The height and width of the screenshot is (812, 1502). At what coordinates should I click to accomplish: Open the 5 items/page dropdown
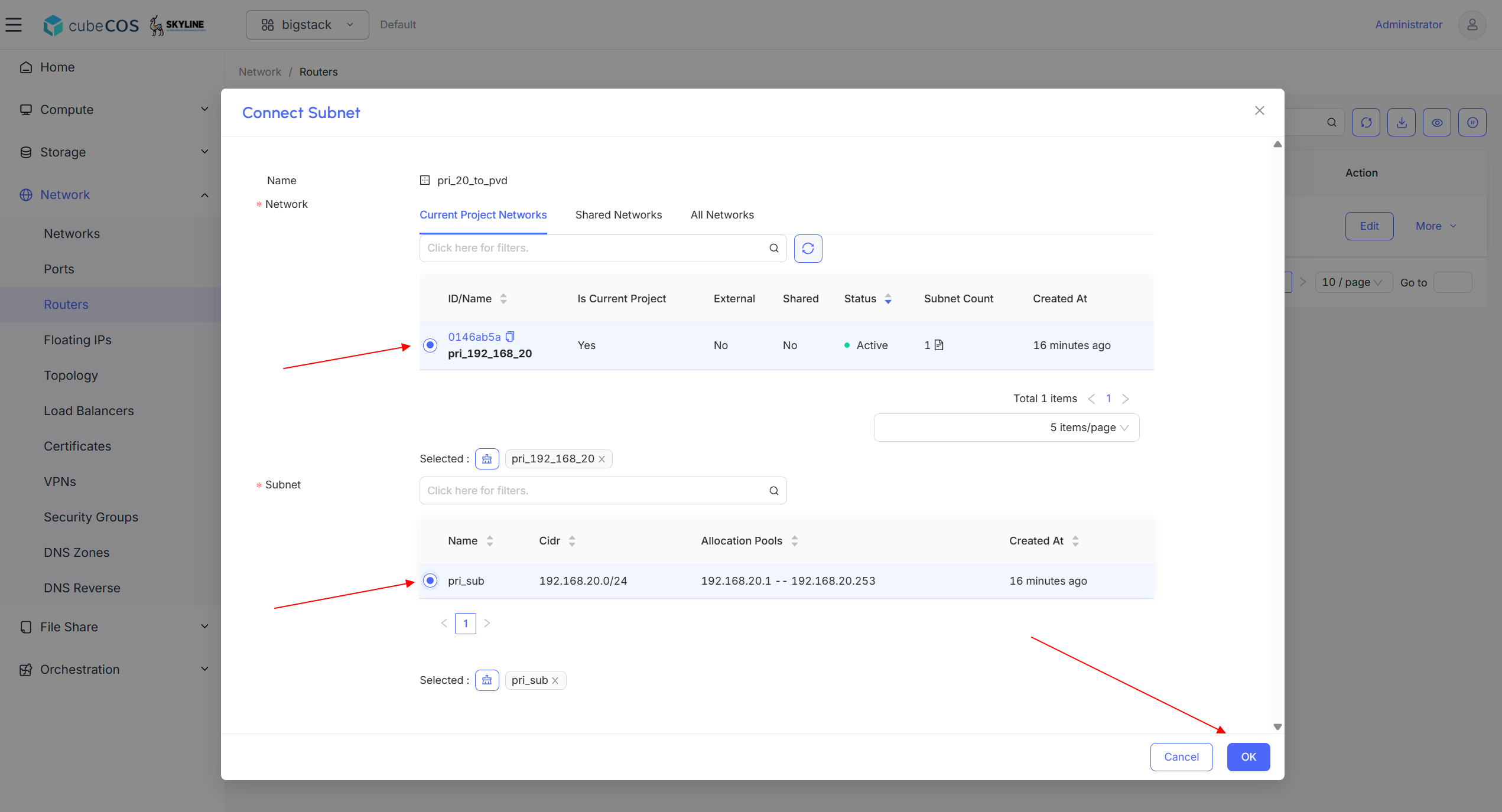[1006, 428]
